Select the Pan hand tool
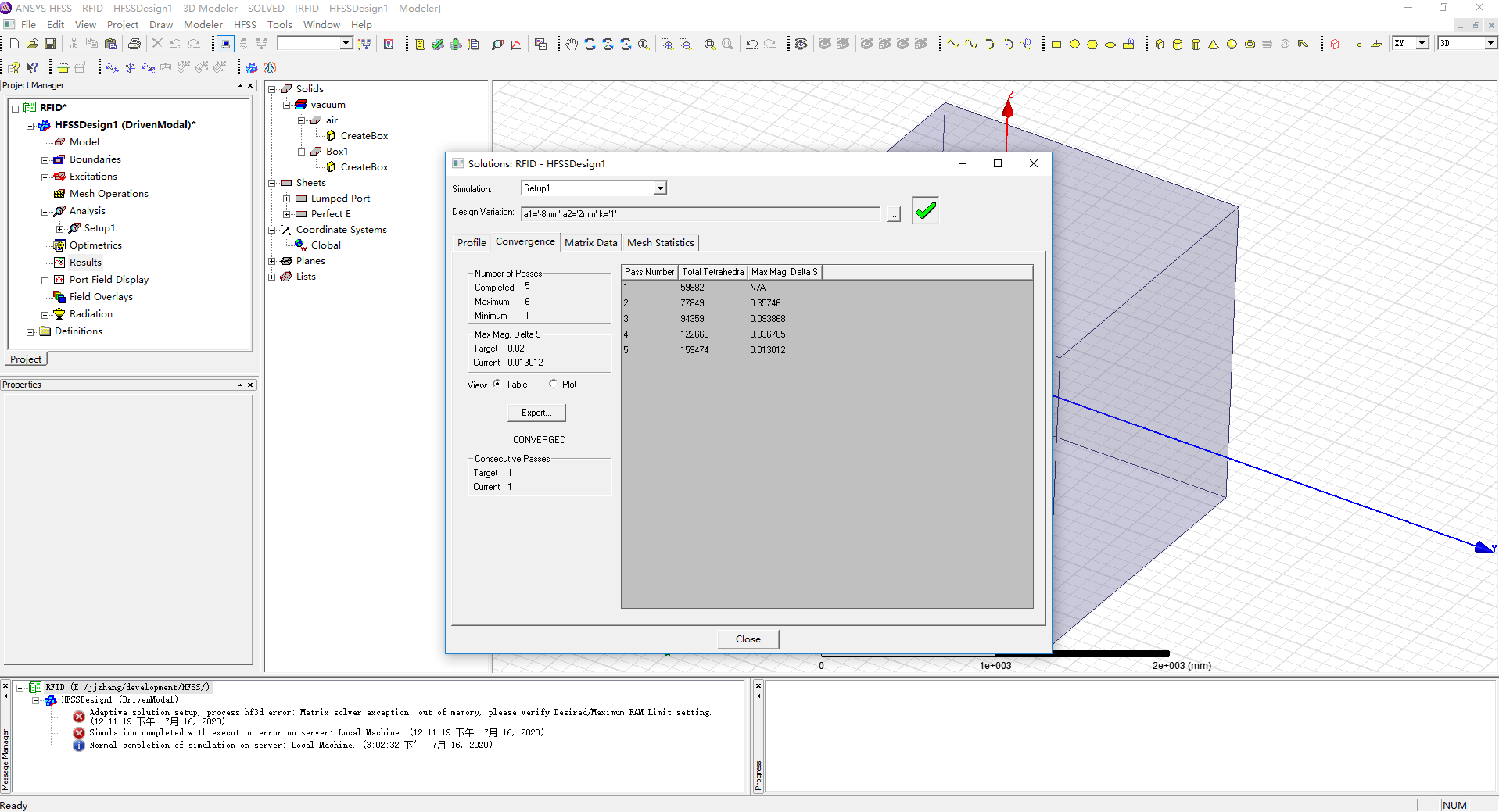The width and height of the screenshot is (1499, 812). [x=572, y=44]
